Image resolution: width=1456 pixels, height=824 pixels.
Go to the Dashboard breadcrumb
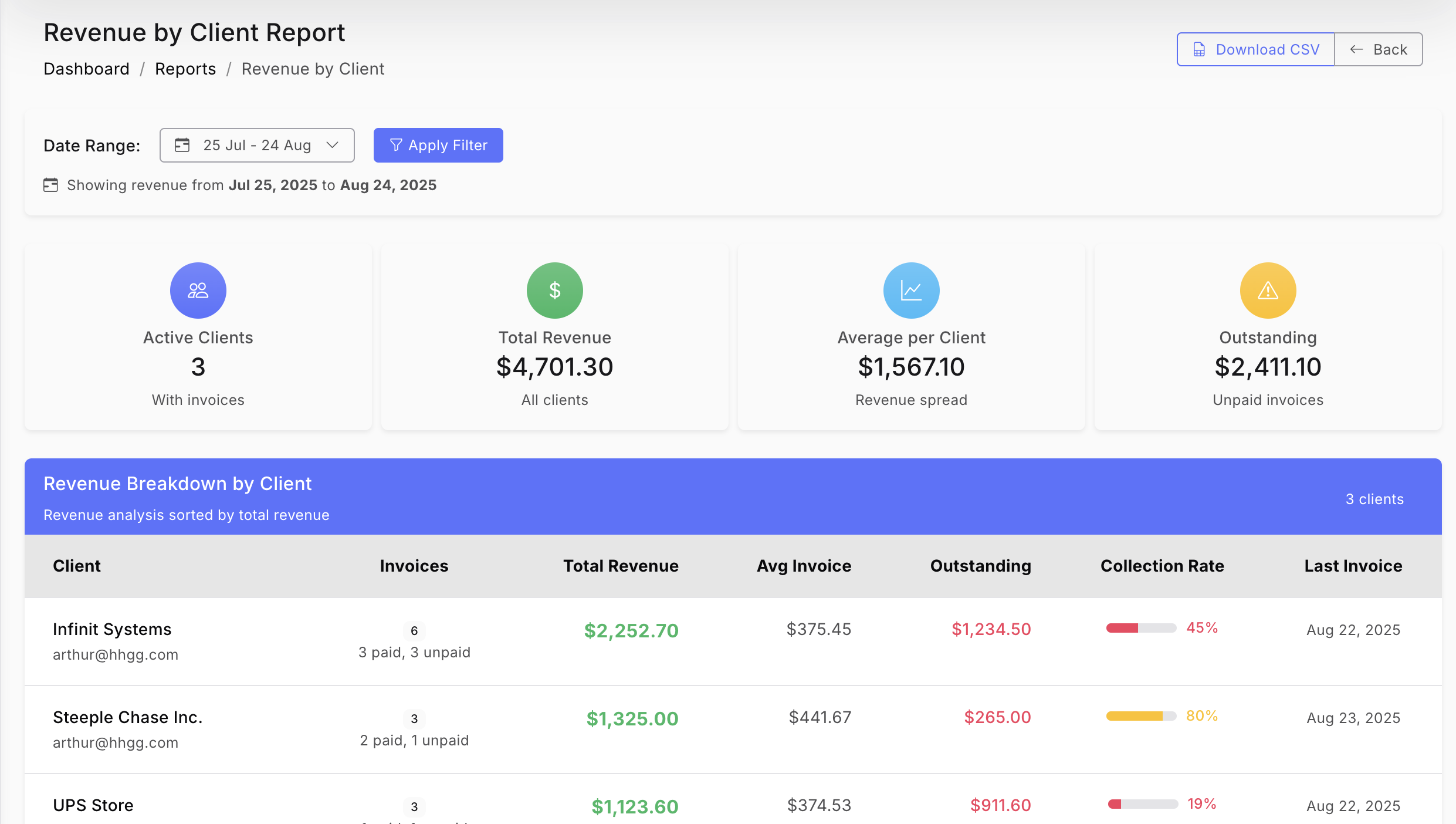click(x=86, y=69)
